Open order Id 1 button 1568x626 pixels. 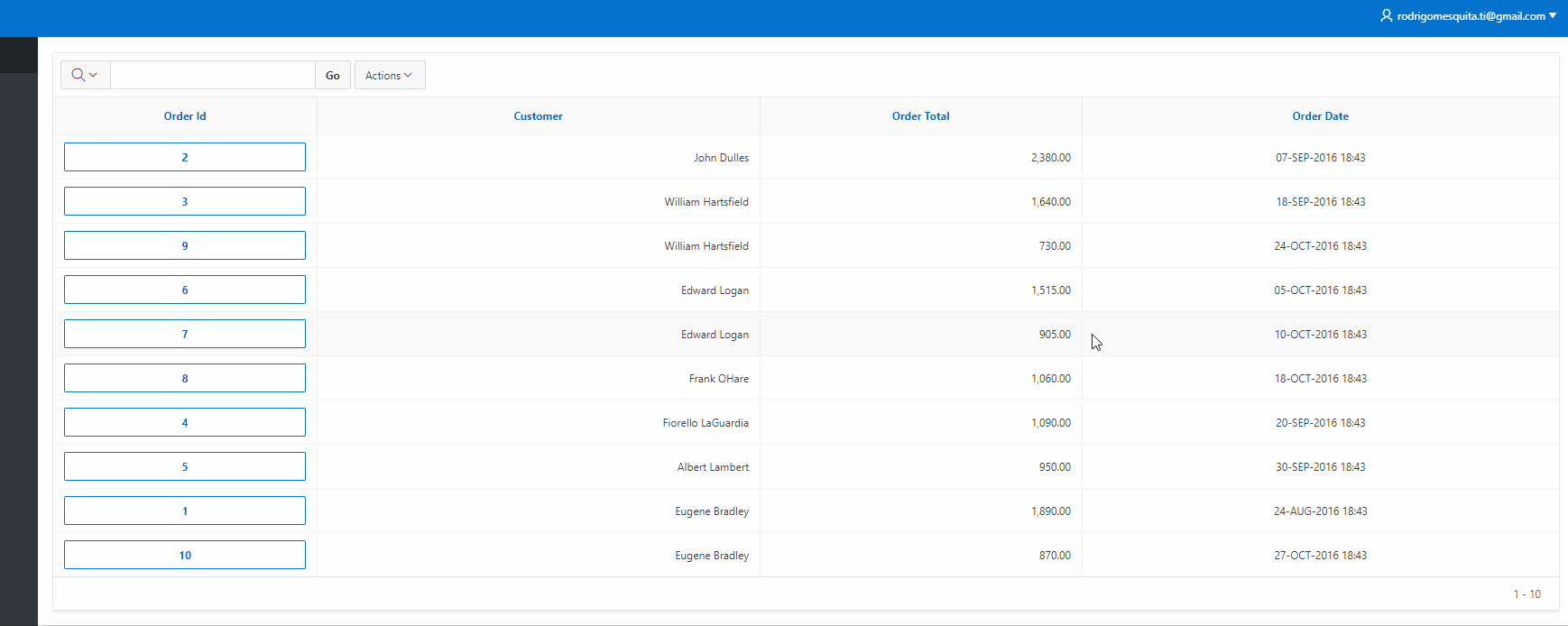coord(185,511)
